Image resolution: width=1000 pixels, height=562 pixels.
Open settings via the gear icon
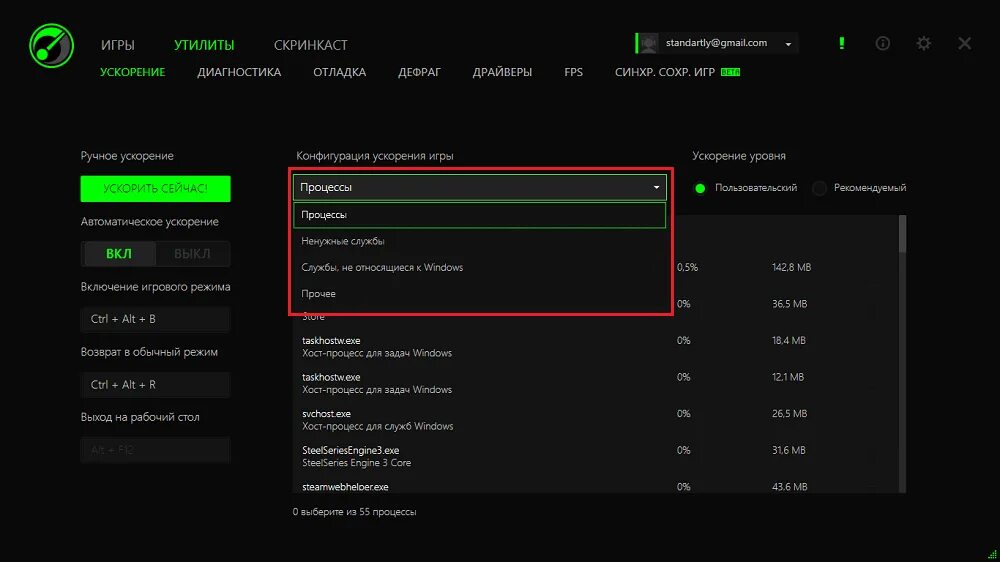point(923,43)
